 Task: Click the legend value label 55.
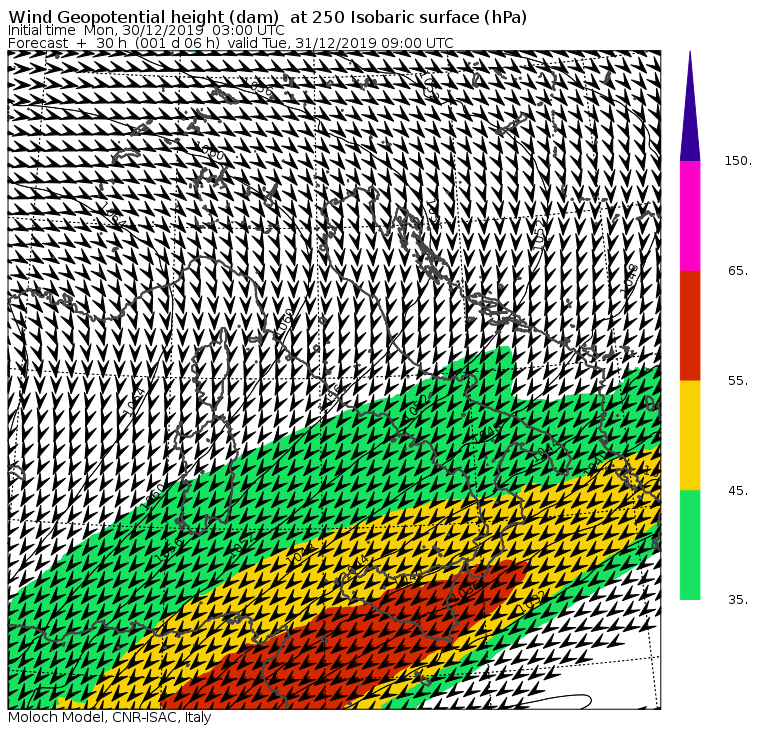(x=738, y=381)
